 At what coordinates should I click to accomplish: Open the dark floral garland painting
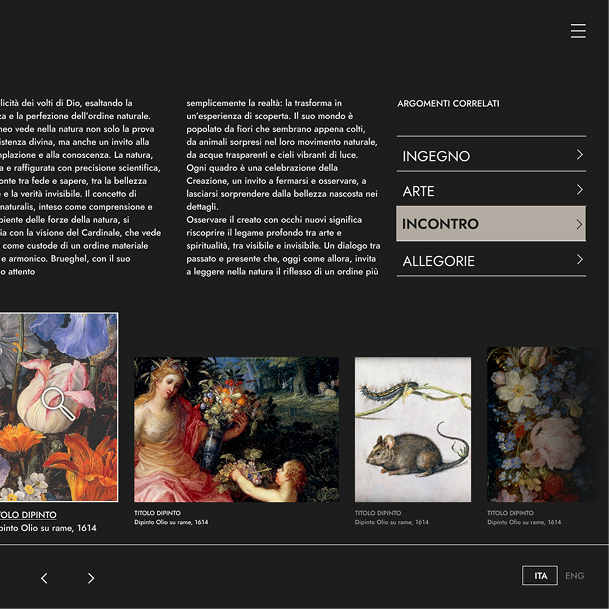545,424
